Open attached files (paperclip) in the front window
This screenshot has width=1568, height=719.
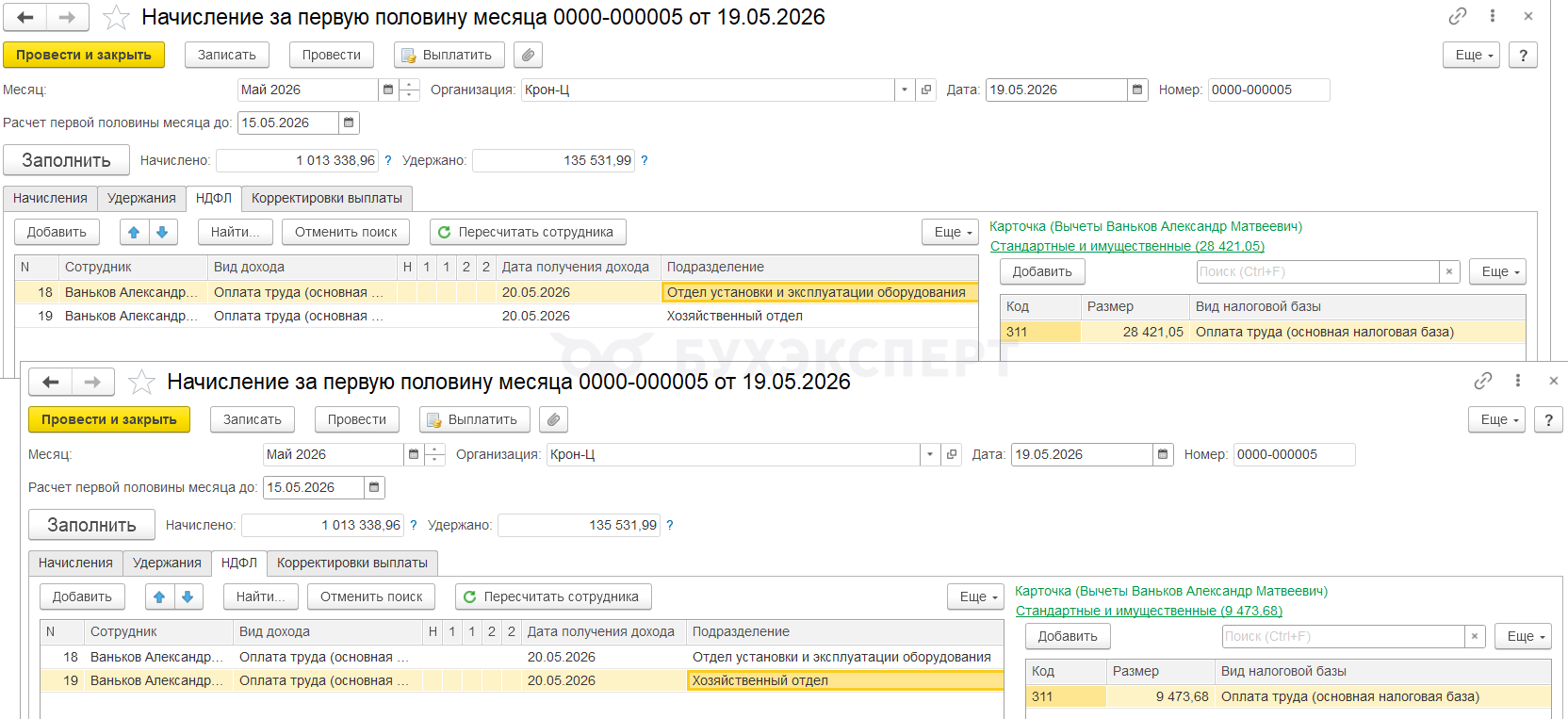(x=554, y=419)
